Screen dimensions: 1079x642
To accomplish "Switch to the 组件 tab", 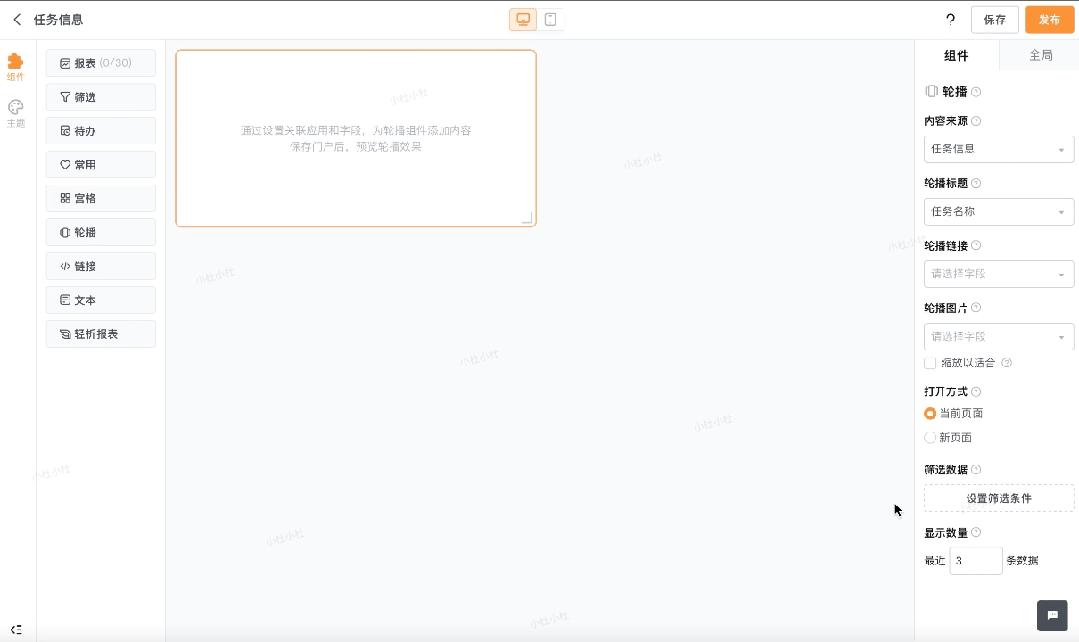I will pyautogui.click(x=956, y=55).
